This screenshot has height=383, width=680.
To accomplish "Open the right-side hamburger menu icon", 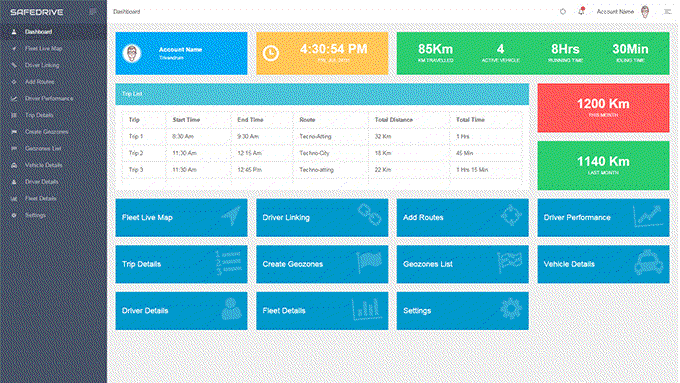I will pyautogui.click(x=667, y=12).
